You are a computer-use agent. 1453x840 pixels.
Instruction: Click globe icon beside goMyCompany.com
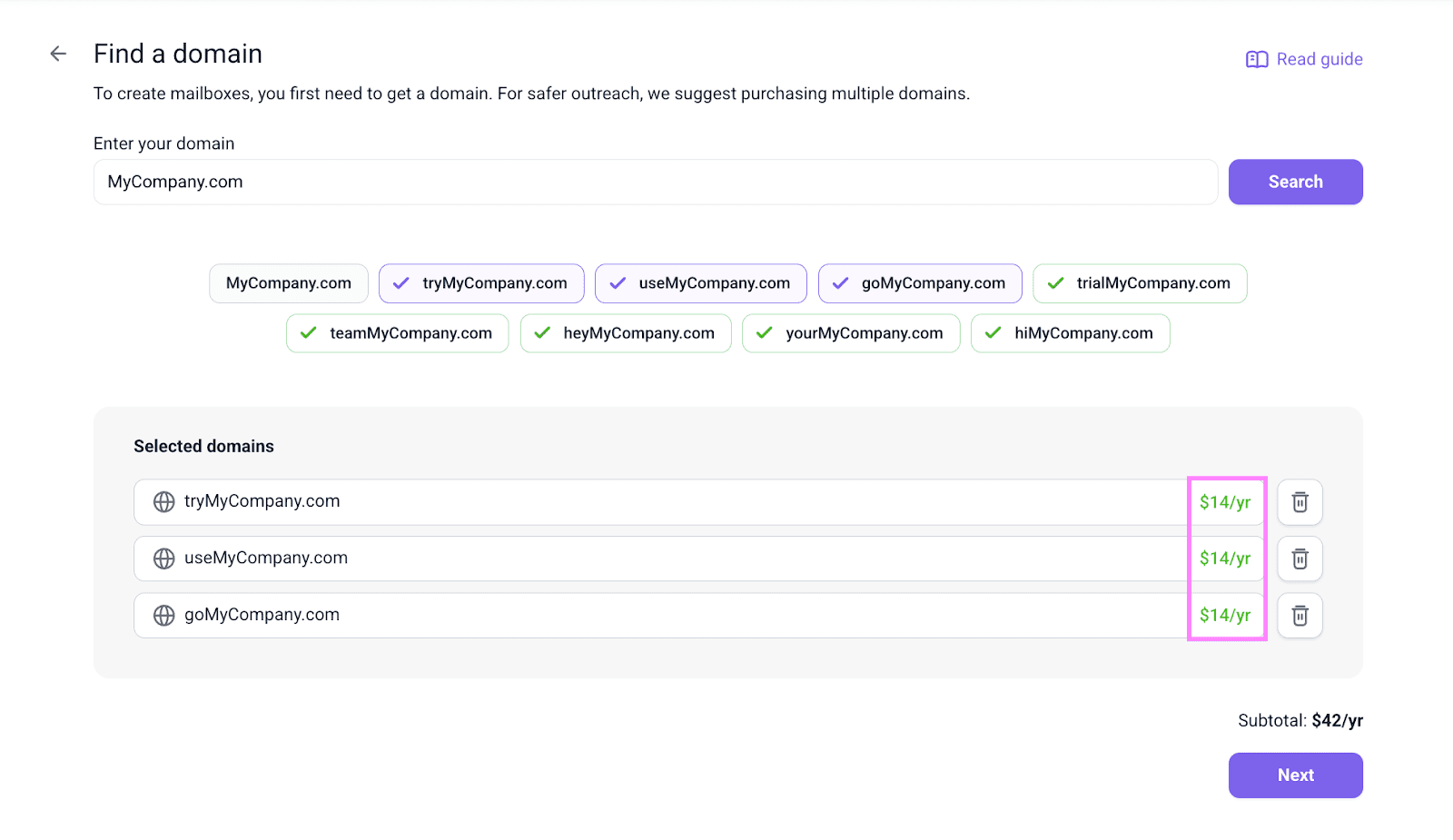pyautogui.click(x=164, y=616)
